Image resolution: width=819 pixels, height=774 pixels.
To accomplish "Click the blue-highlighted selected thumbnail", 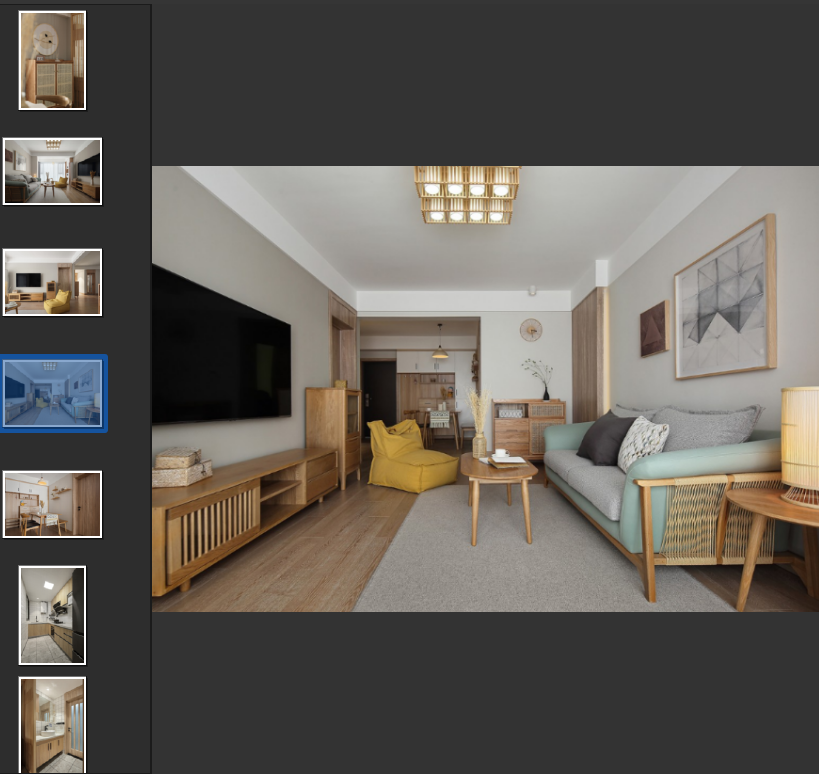I will point(53,393).
